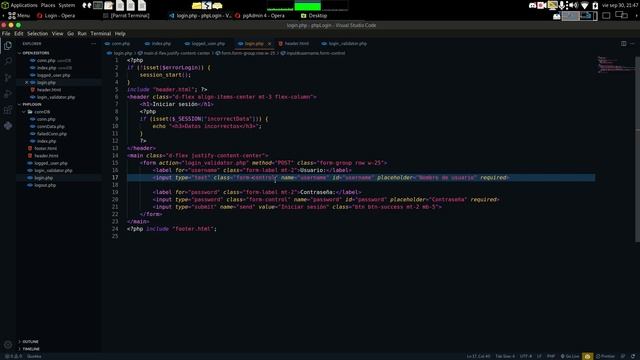
Task: Click the editor minimap preview
Action: coord(616,65)
